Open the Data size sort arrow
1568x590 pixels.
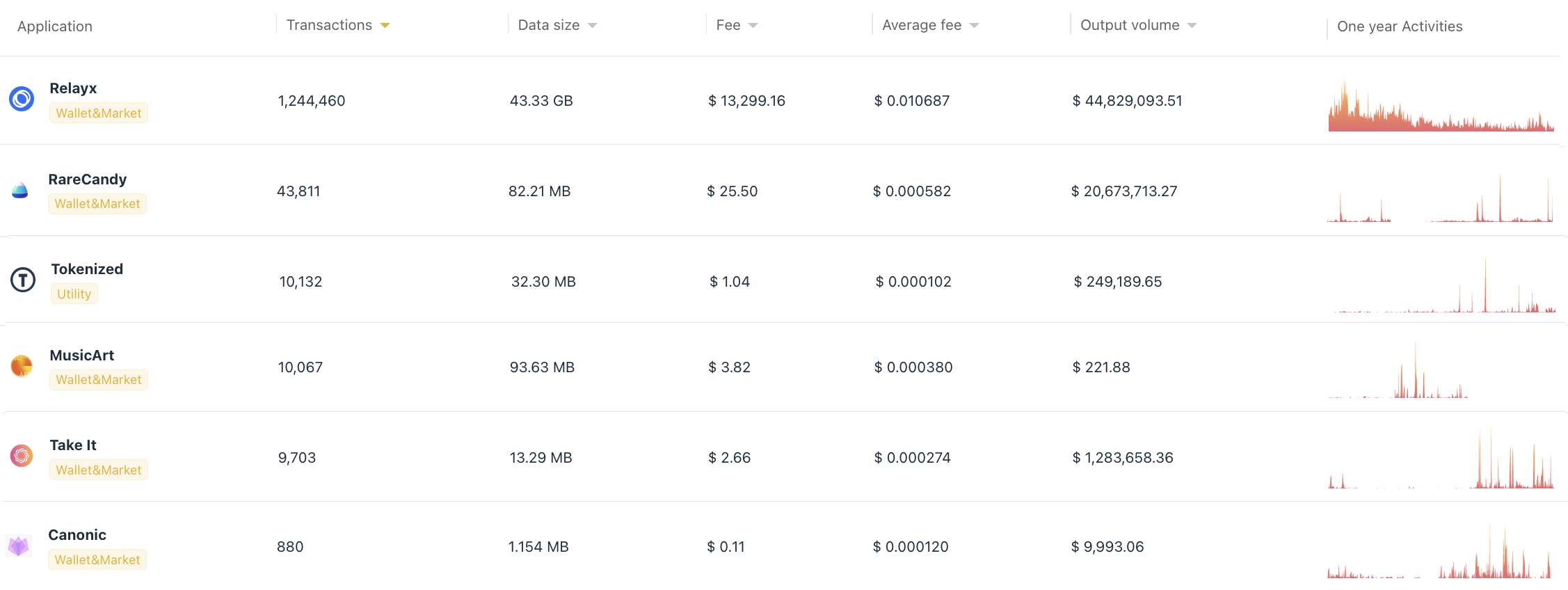click(592, 26)
